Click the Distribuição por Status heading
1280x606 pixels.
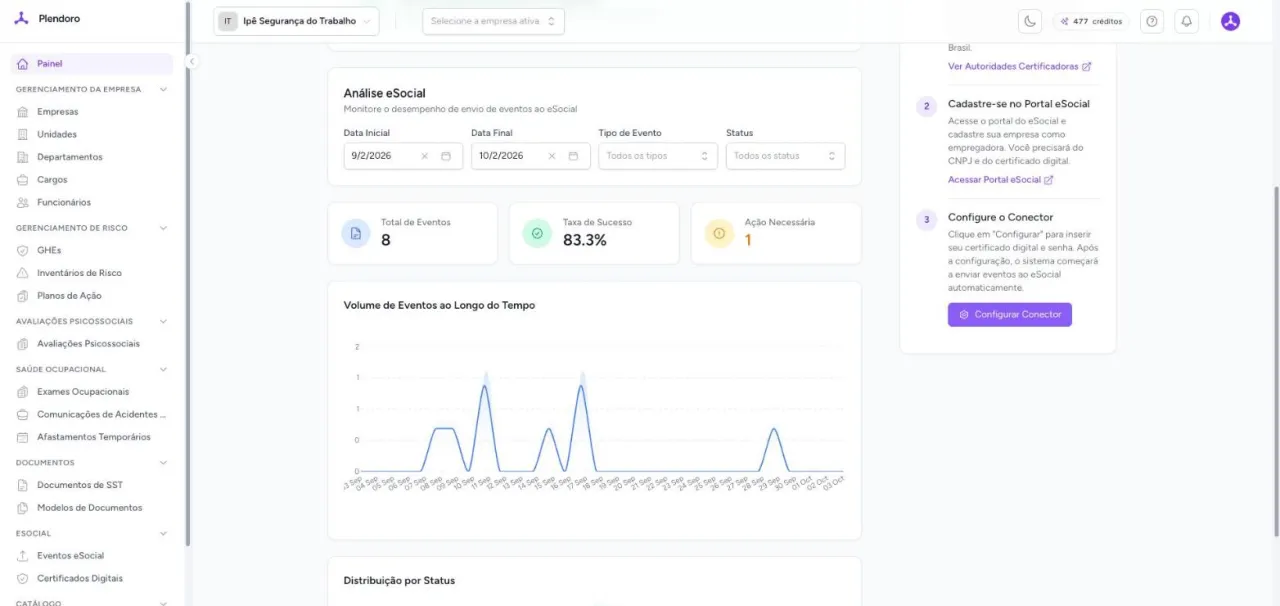pyautogui.click(x=399, y=580)
